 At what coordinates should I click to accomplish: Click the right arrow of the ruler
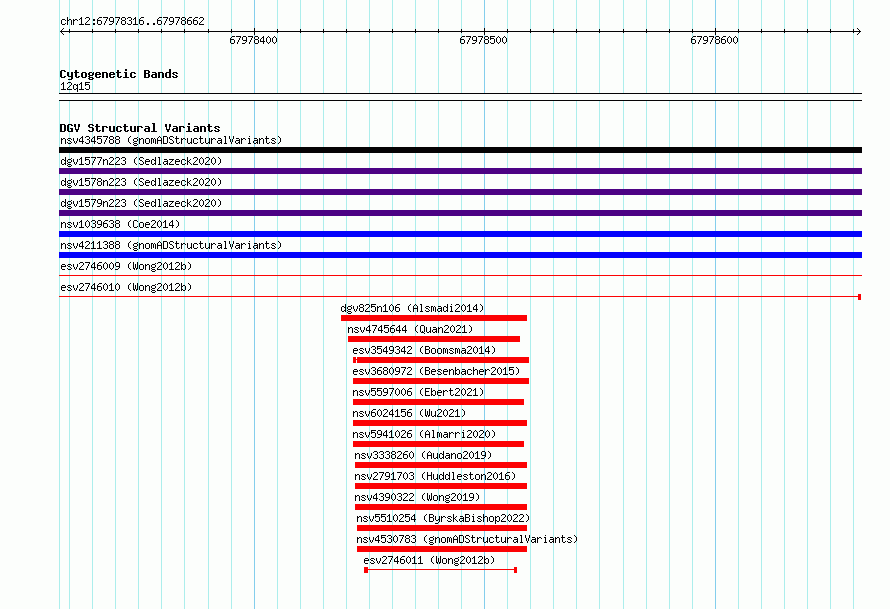[858, 31]
